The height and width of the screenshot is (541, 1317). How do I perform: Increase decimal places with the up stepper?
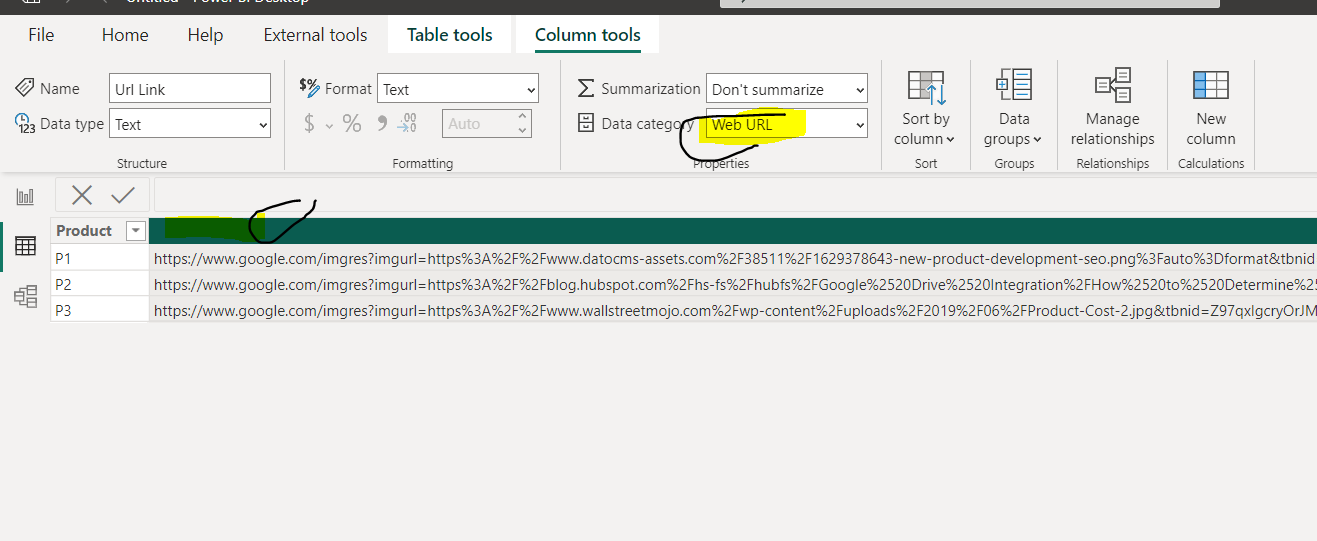pos(522,118)
